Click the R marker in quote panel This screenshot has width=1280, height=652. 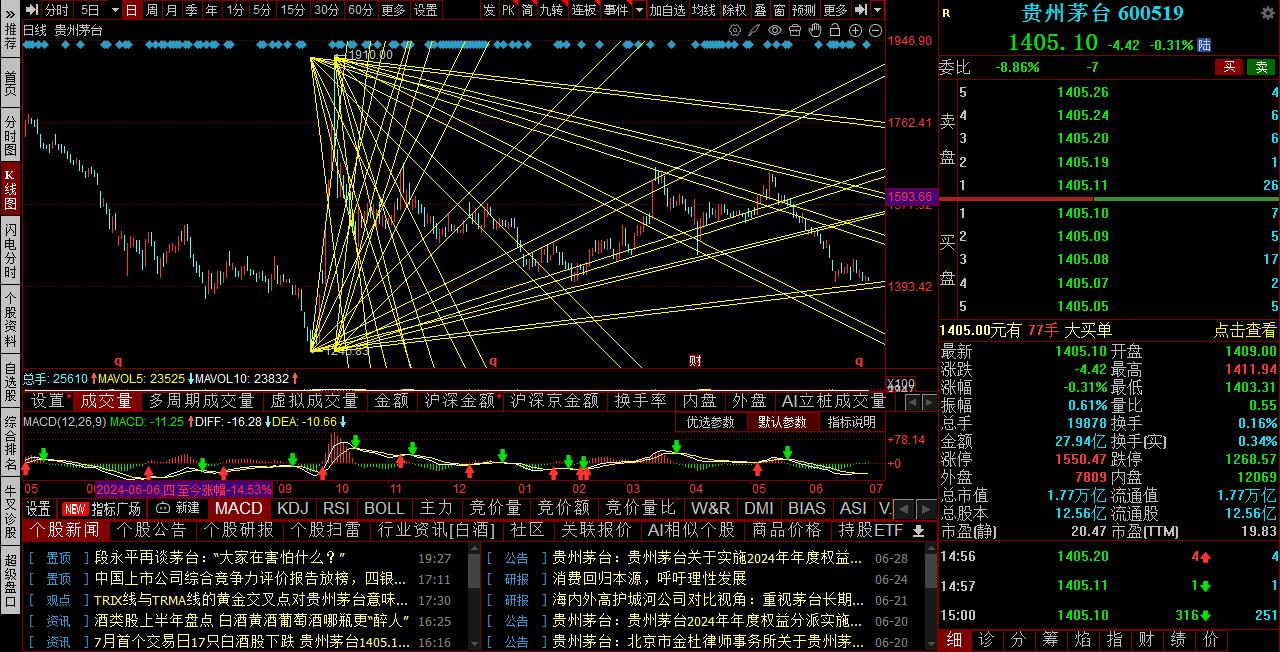coord(946,13)
